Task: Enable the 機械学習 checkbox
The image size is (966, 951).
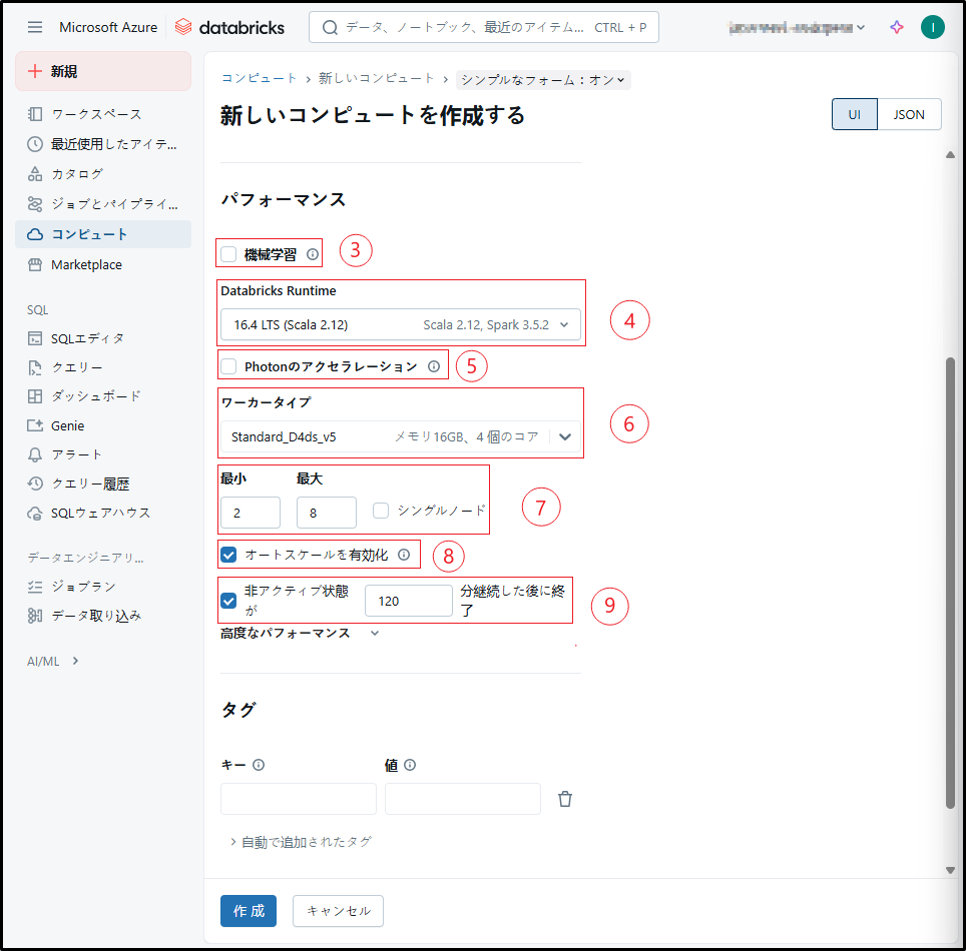Action: point(229,254)
